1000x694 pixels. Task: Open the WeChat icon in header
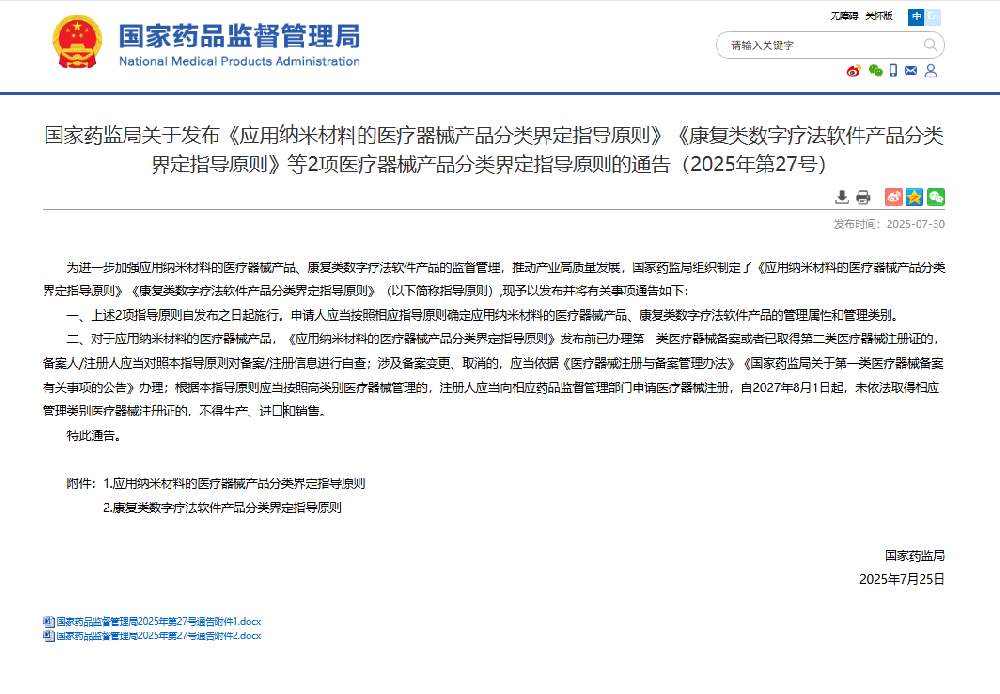click(x=875, y=71)
